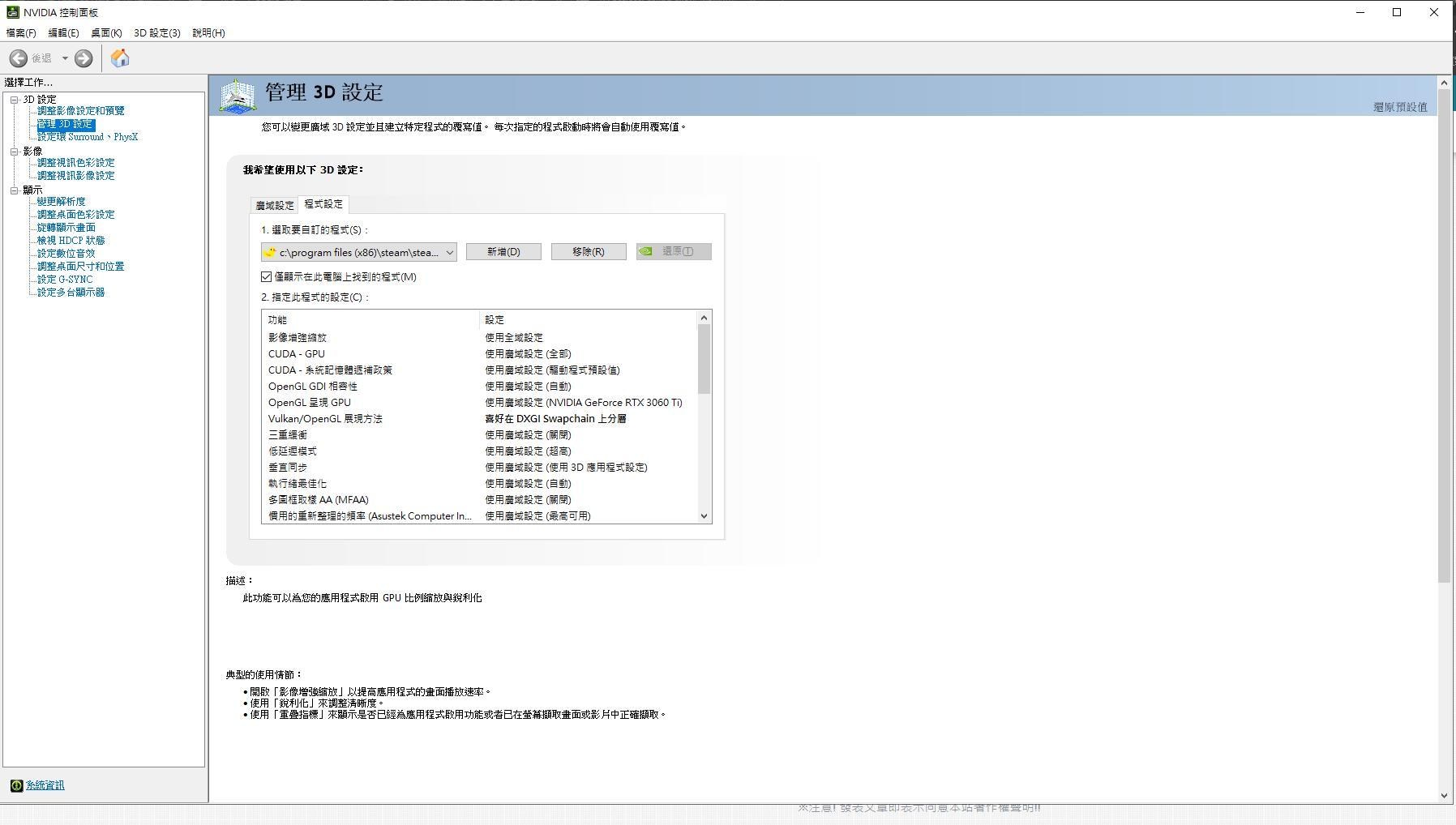Open 變更解析度 in the tree
This screenshot has width=1456, height=825.
coord(61,202)
